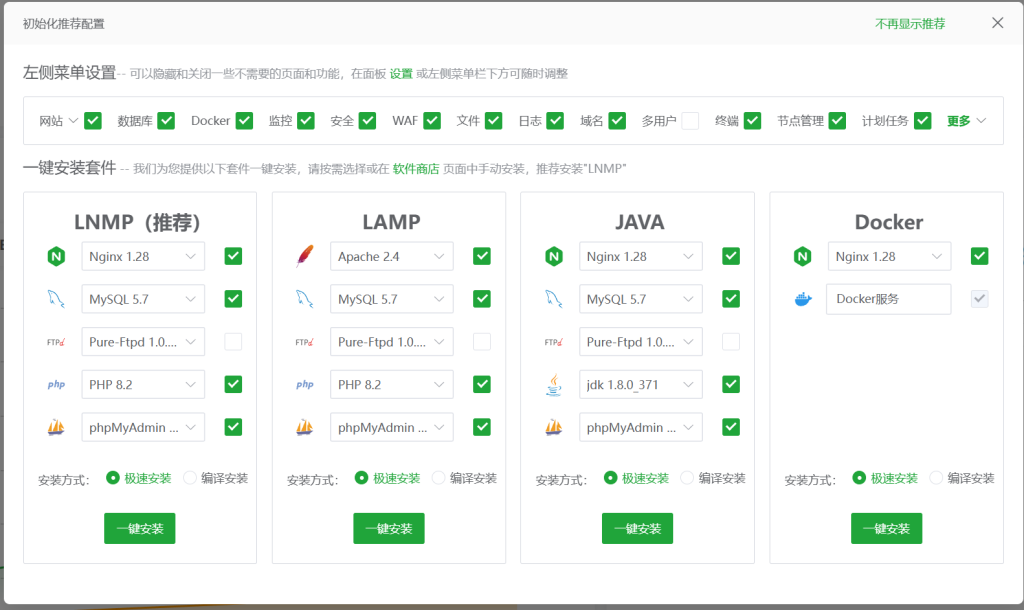1024x610 pixels.
Task: Click the Docker服务 input field
Action: [888, 299]
